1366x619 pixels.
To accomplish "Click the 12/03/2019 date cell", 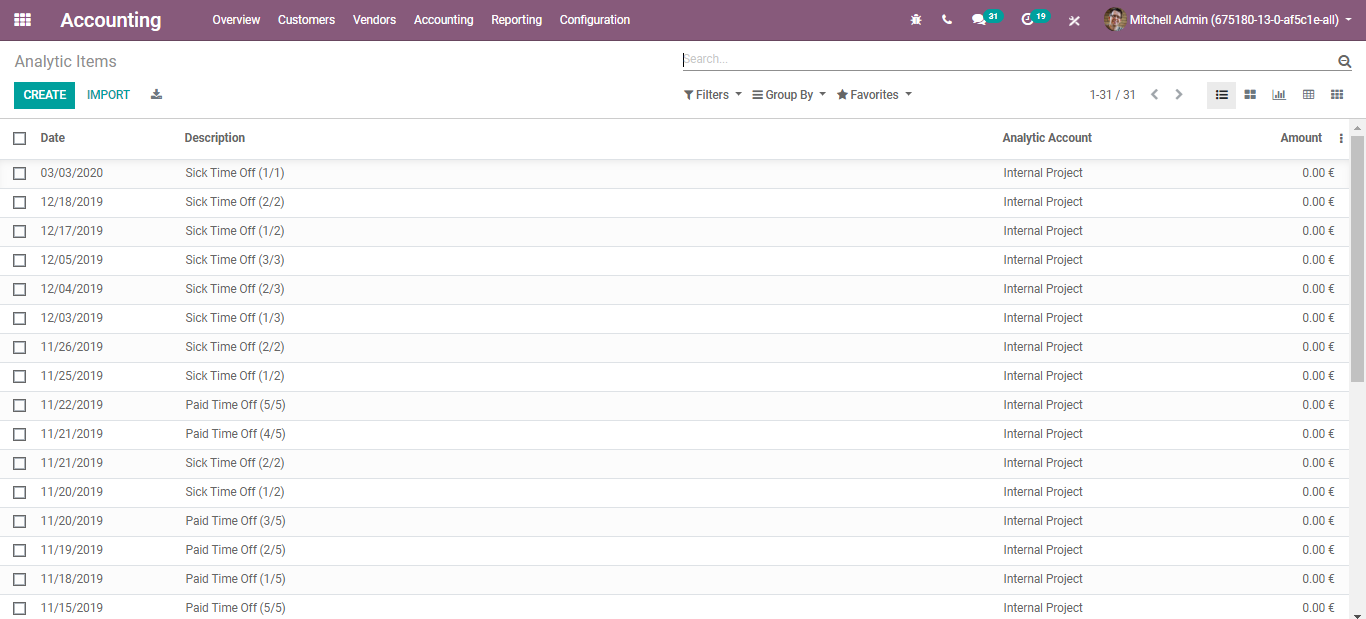I will [x=72, y=318].
